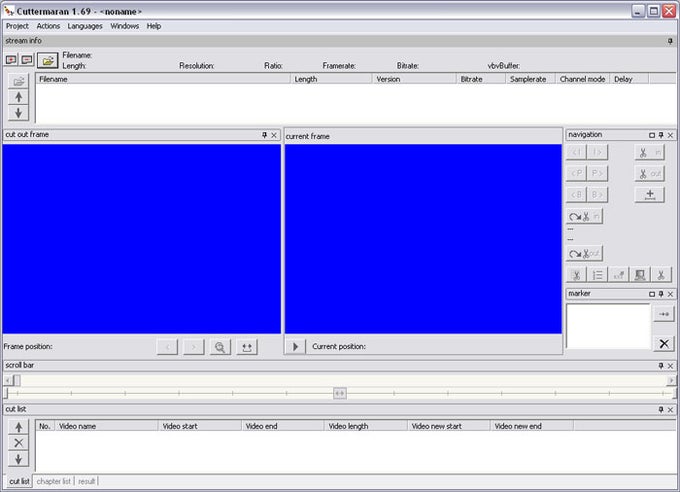Move stream up in the file list
Screen dimensions: 680x492
coord(19,97)
